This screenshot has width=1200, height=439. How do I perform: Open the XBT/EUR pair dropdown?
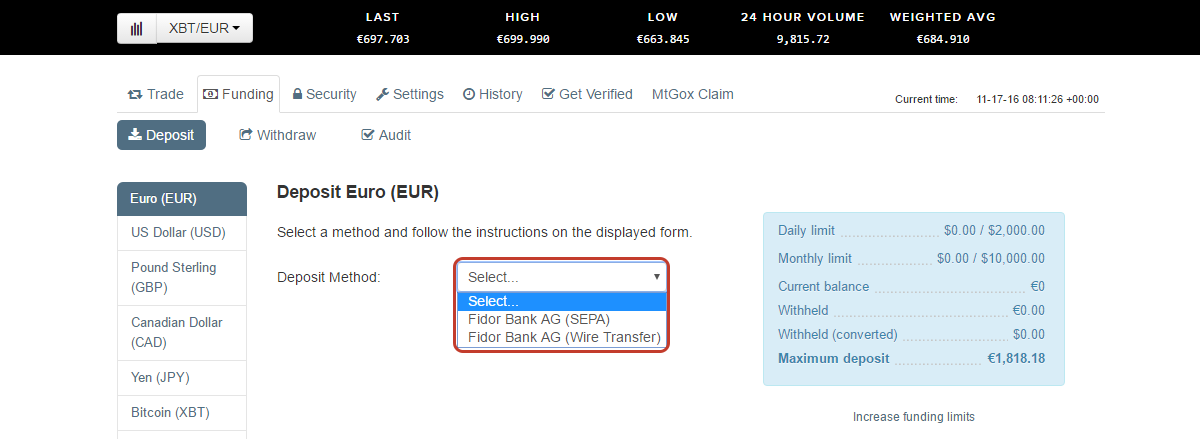(205, 28)
